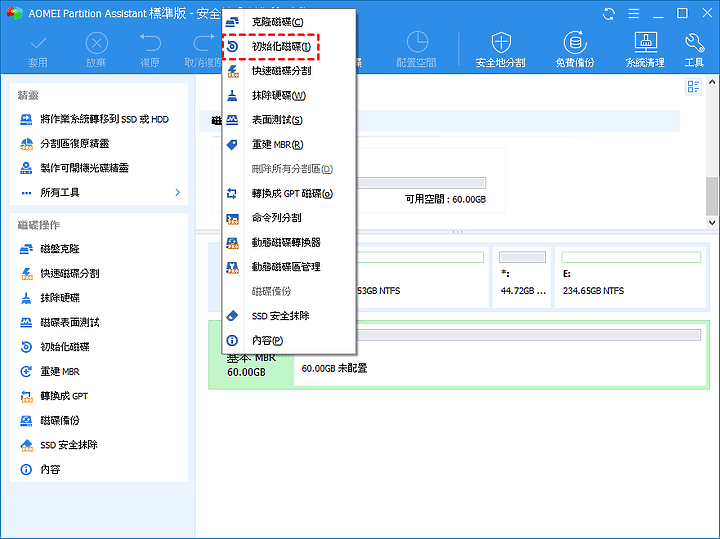Open 動態磁碟轉換器 menu entry
Screen dimensions: 720x539
coord(289,242)
